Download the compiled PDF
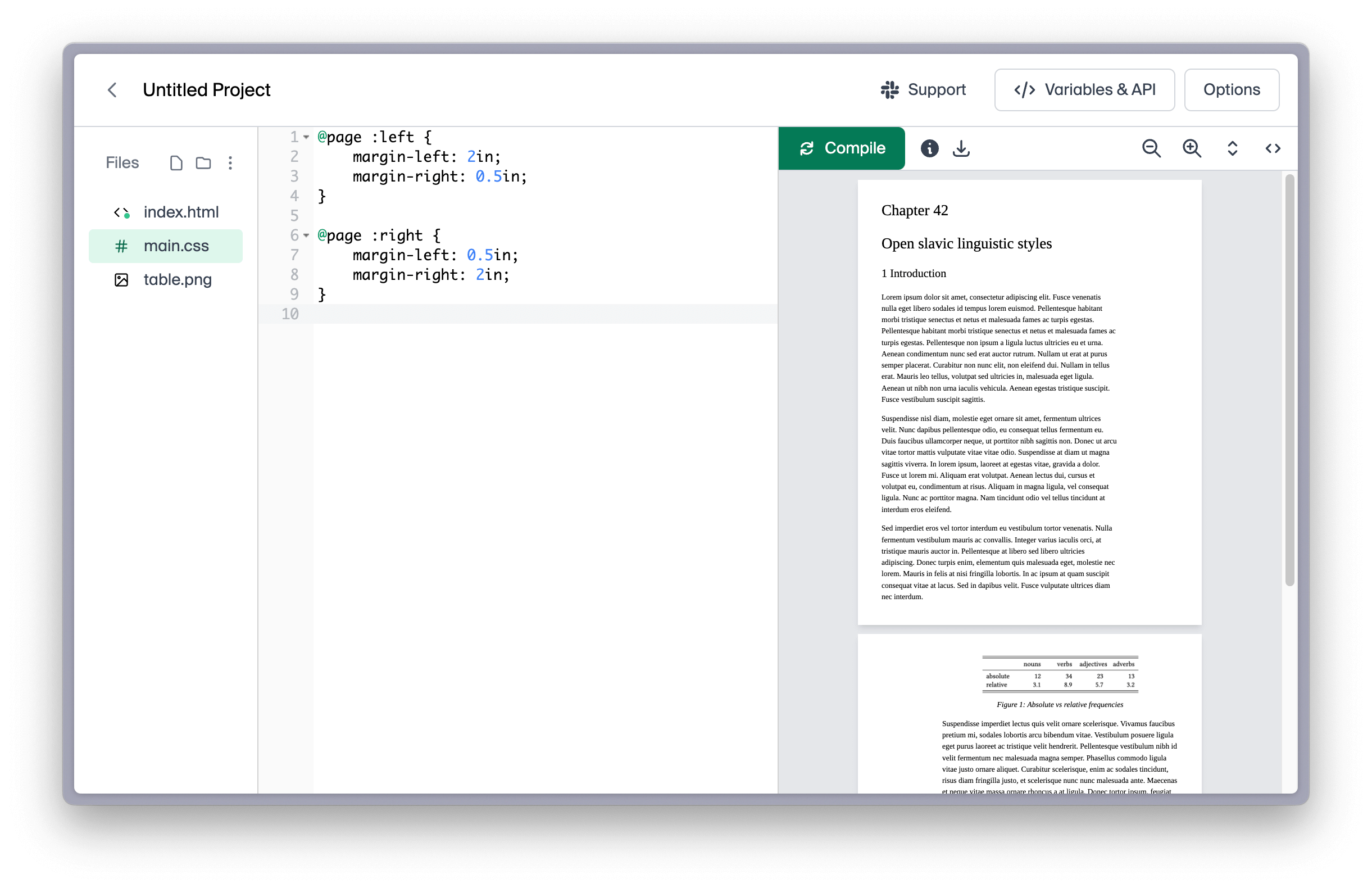This screenshot has width=1372, height=888. tap(961, 149)
